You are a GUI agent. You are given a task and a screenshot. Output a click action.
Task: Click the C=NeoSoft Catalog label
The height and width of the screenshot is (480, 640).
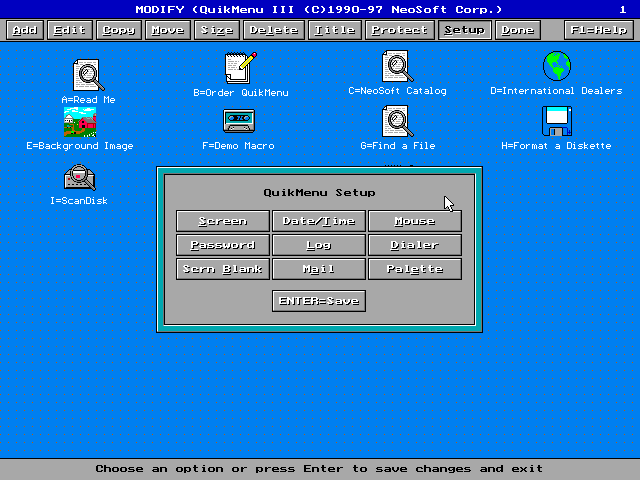398,91
